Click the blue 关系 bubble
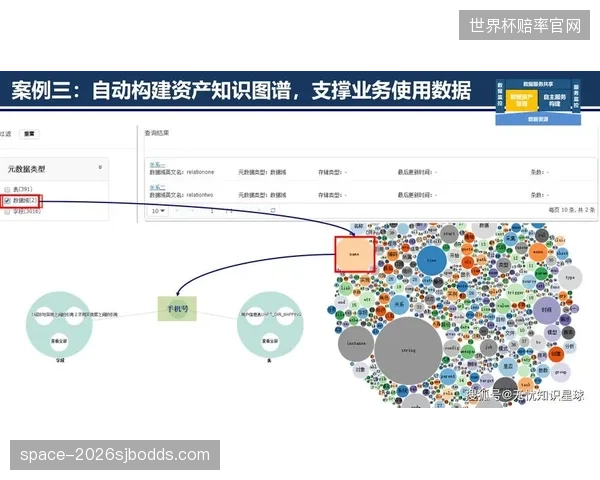 [x=399, y=305]
